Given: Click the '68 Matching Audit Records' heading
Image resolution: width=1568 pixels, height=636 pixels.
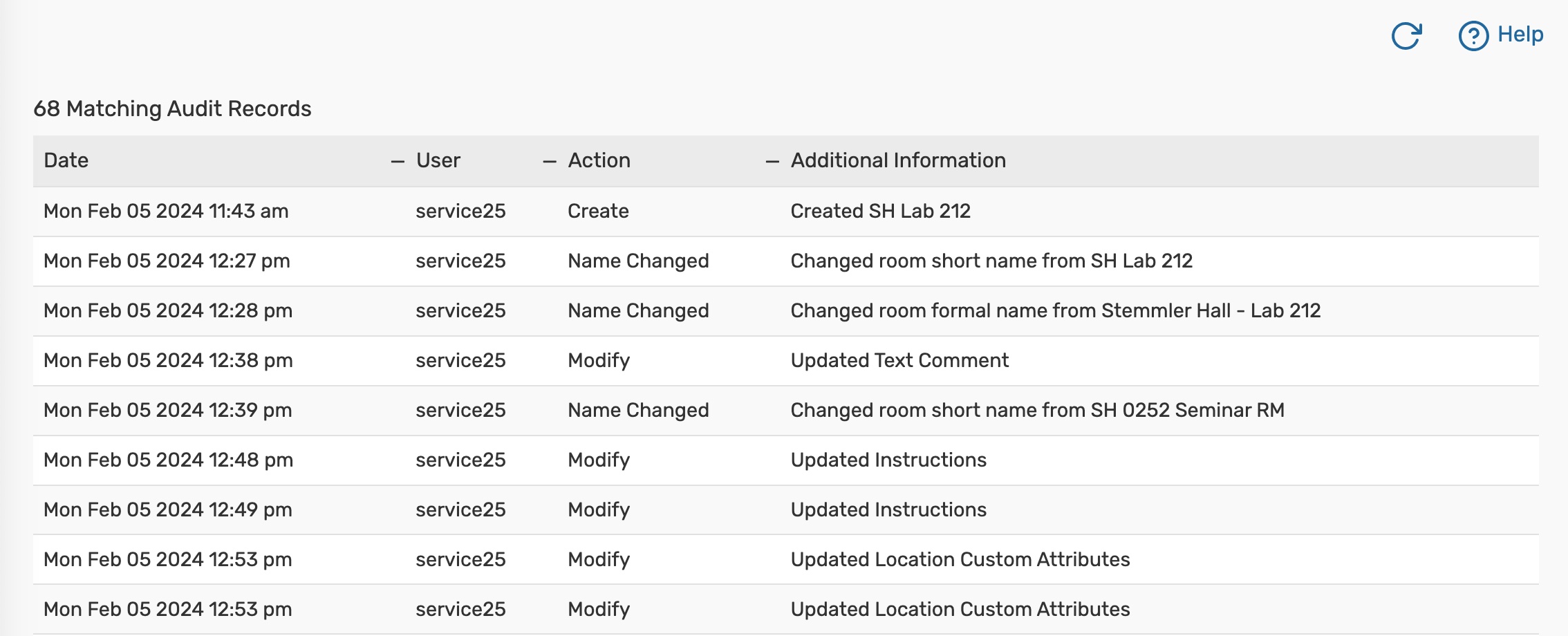Looking at the screenshot, I should pos(172,109).
